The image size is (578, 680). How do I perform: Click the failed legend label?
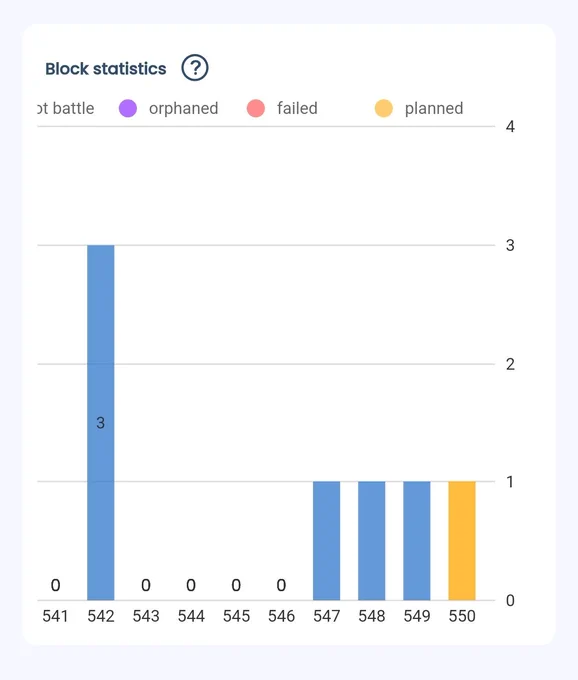pyautogui.click(x=297, y=108)
